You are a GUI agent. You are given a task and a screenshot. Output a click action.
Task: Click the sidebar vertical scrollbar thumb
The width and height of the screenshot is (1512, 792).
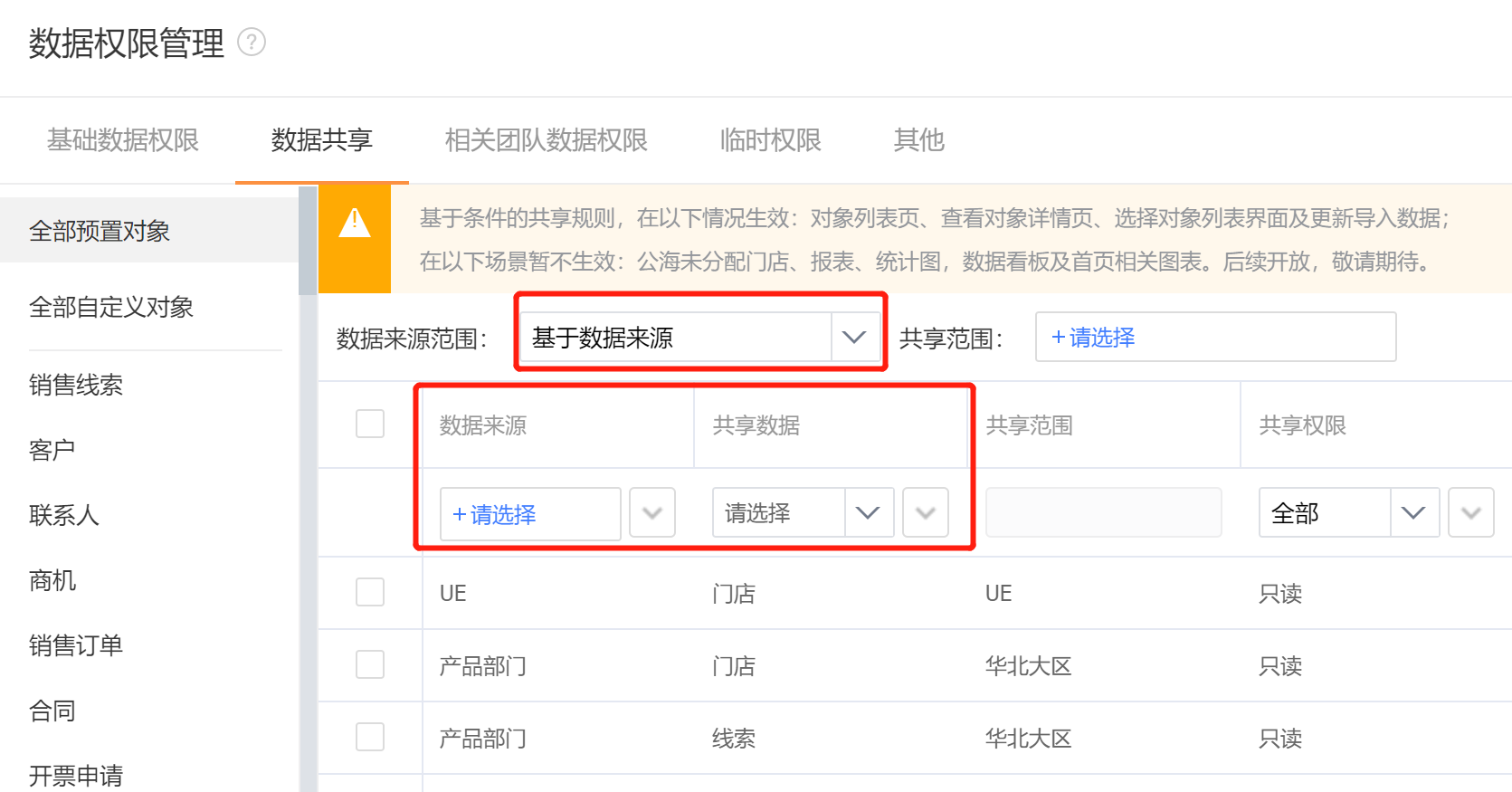point(308,241)
